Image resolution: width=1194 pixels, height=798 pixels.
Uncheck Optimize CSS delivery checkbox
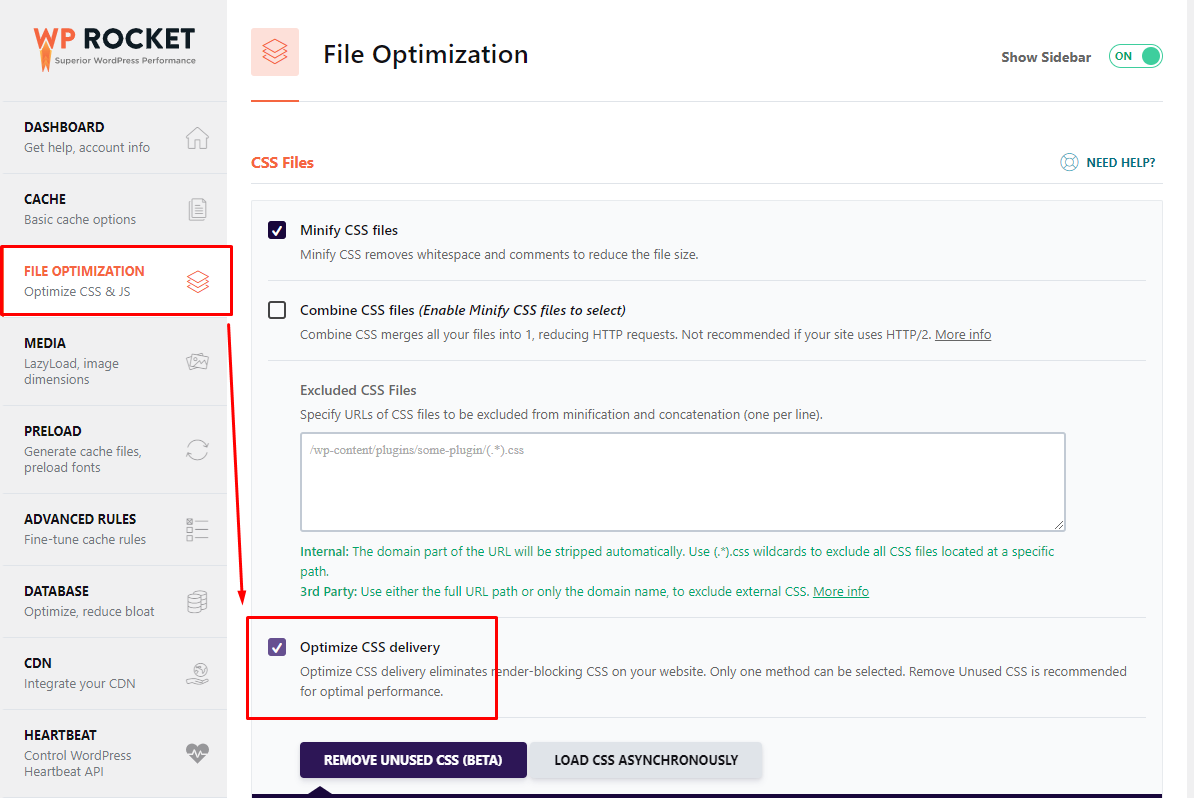click(x=277, y=647)
